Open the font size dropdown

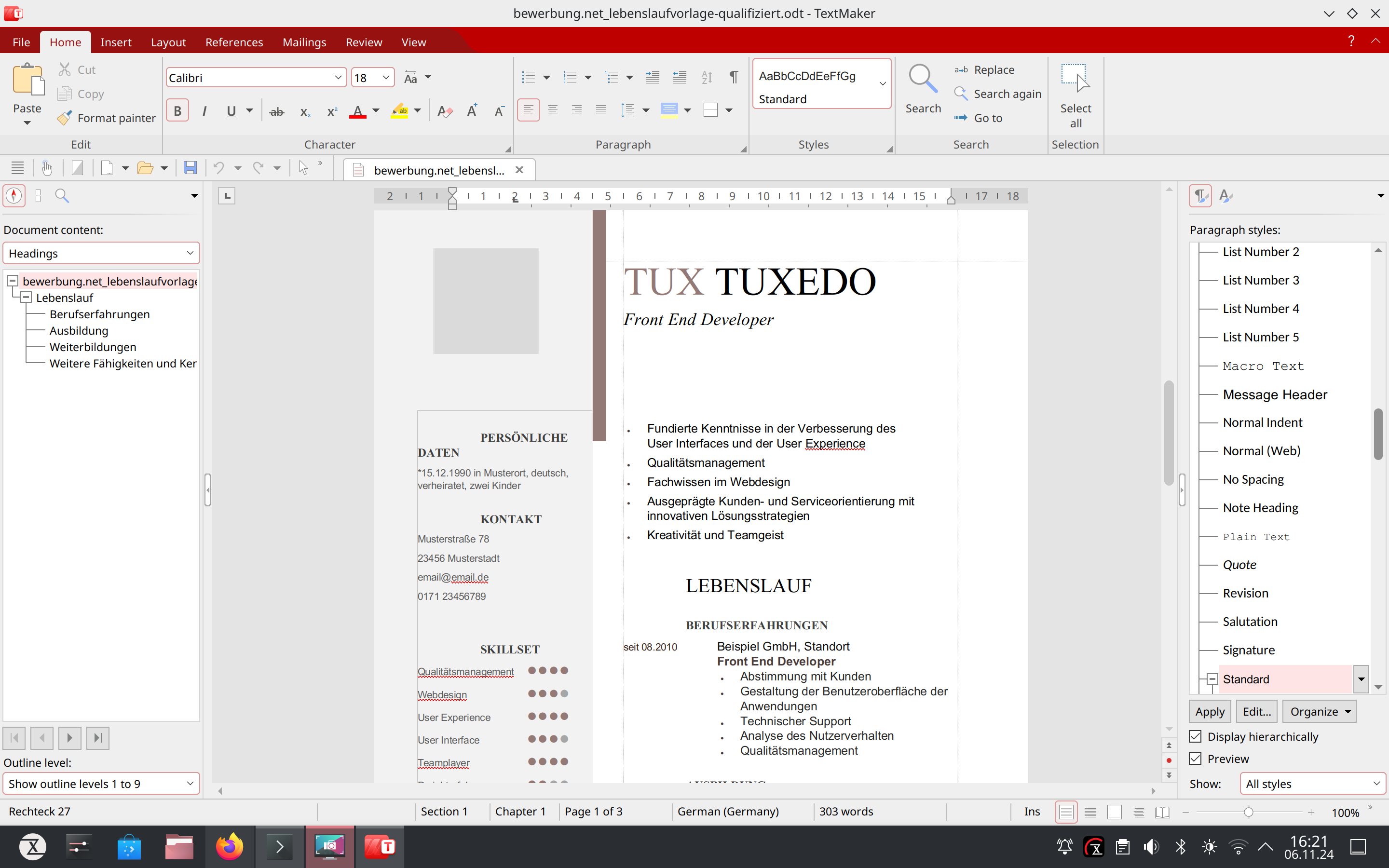(386, 78)
